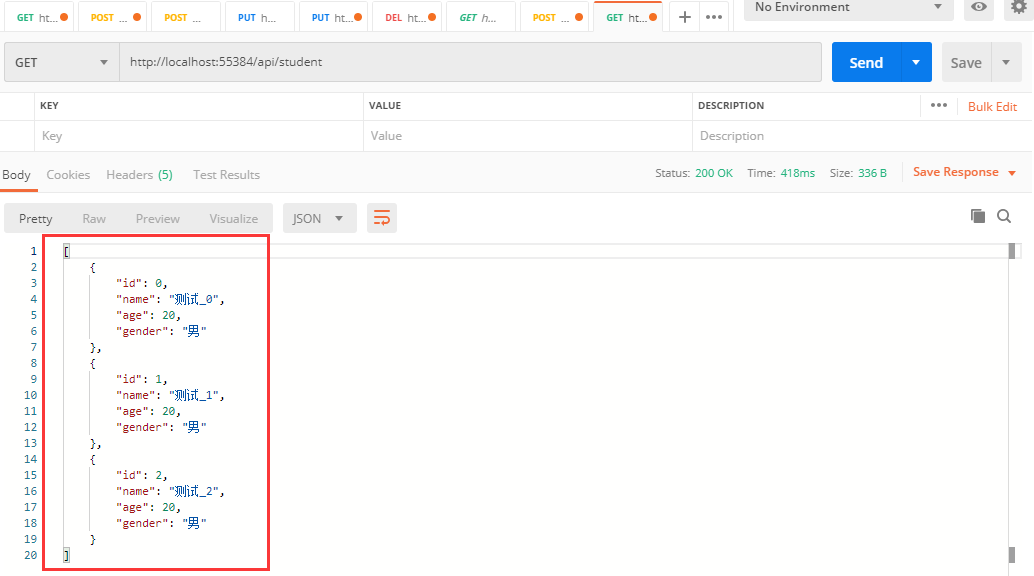Click the Time 418ms value

coord(797,173)
